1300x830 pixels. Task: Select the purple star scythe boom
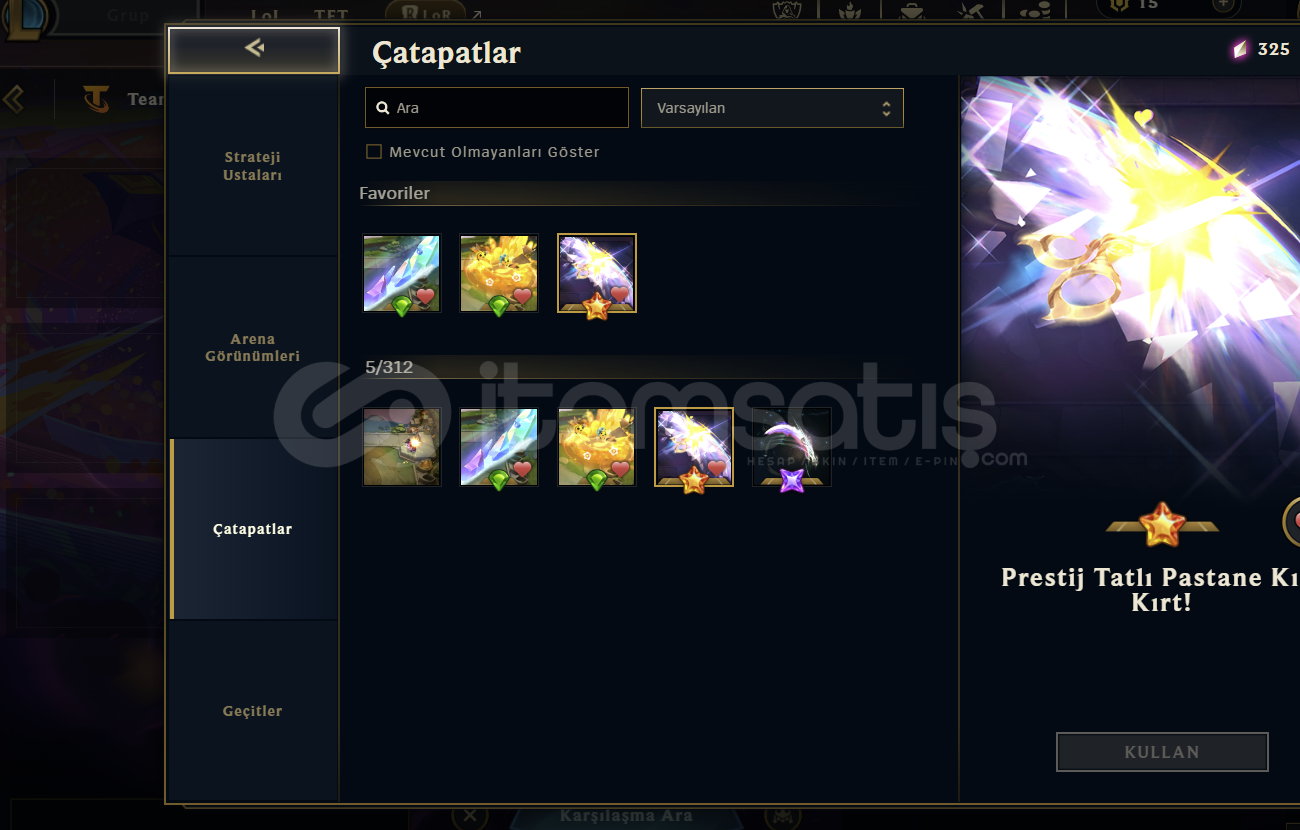[x=792, y=447]
